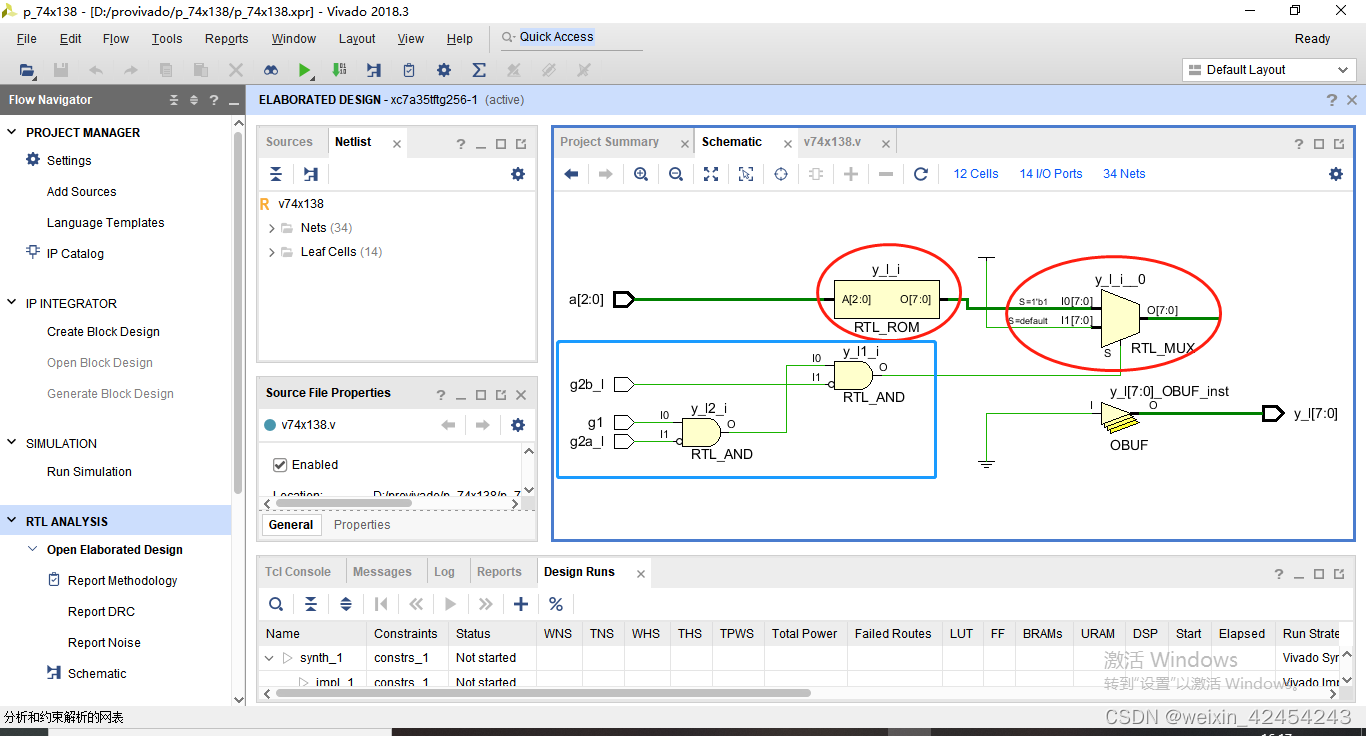Click the Sigma report icon in toolbar
This screenshot has width=1366, height=736.
coord(479,70)
